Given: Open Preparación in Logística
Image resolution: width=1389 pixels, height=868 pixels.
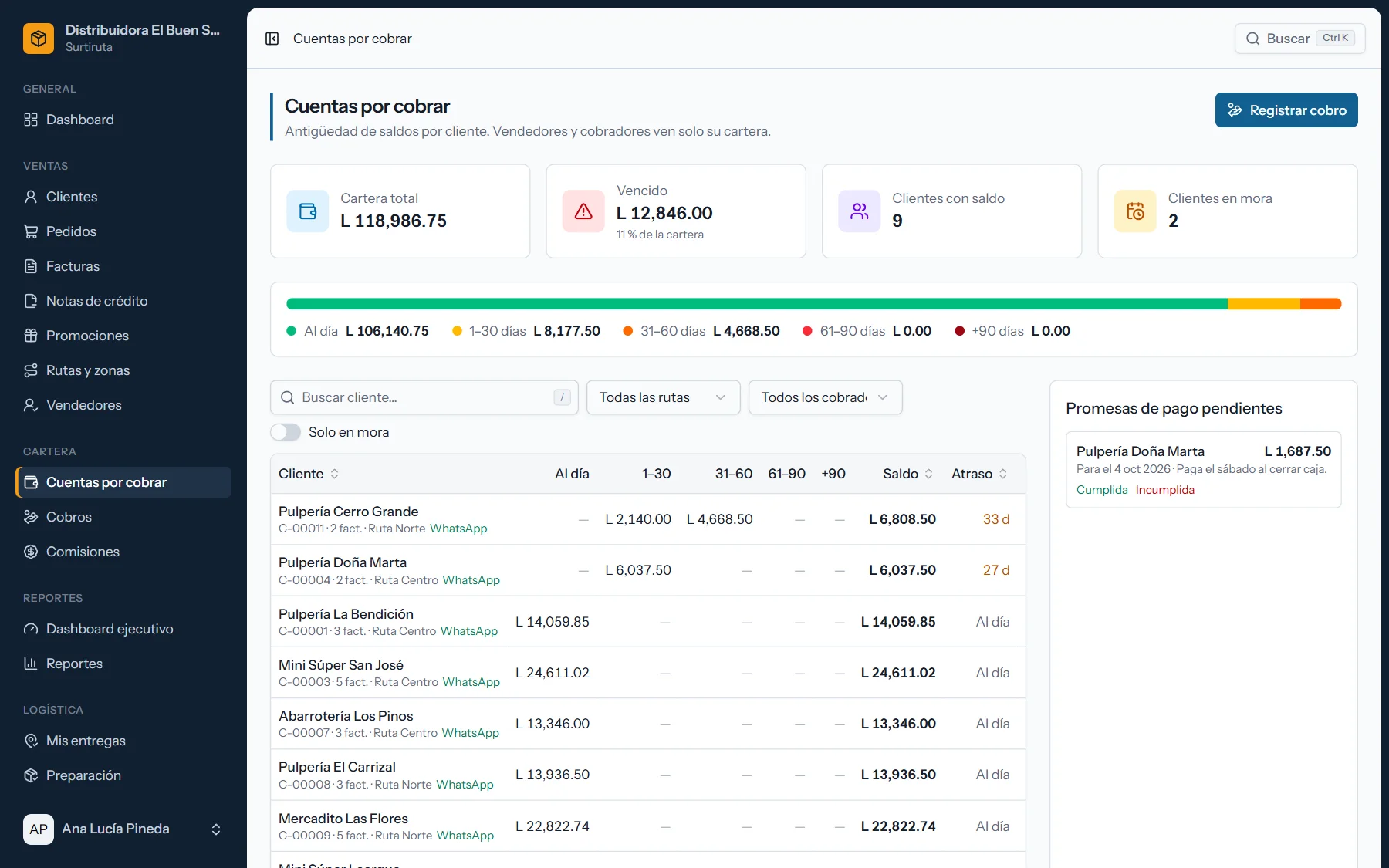Looking at the screenshot, I should [x=123, y=775].
